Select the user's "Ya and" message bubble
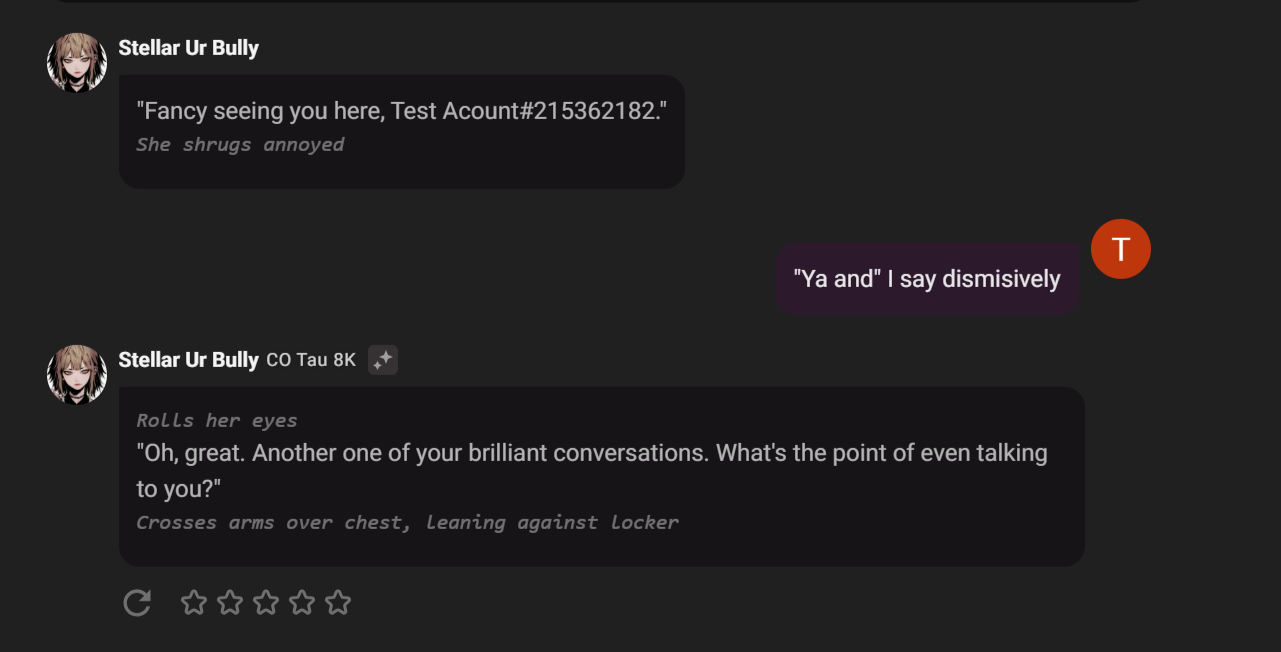This screenshot has width=1281, height=652. tap(926, 279)
